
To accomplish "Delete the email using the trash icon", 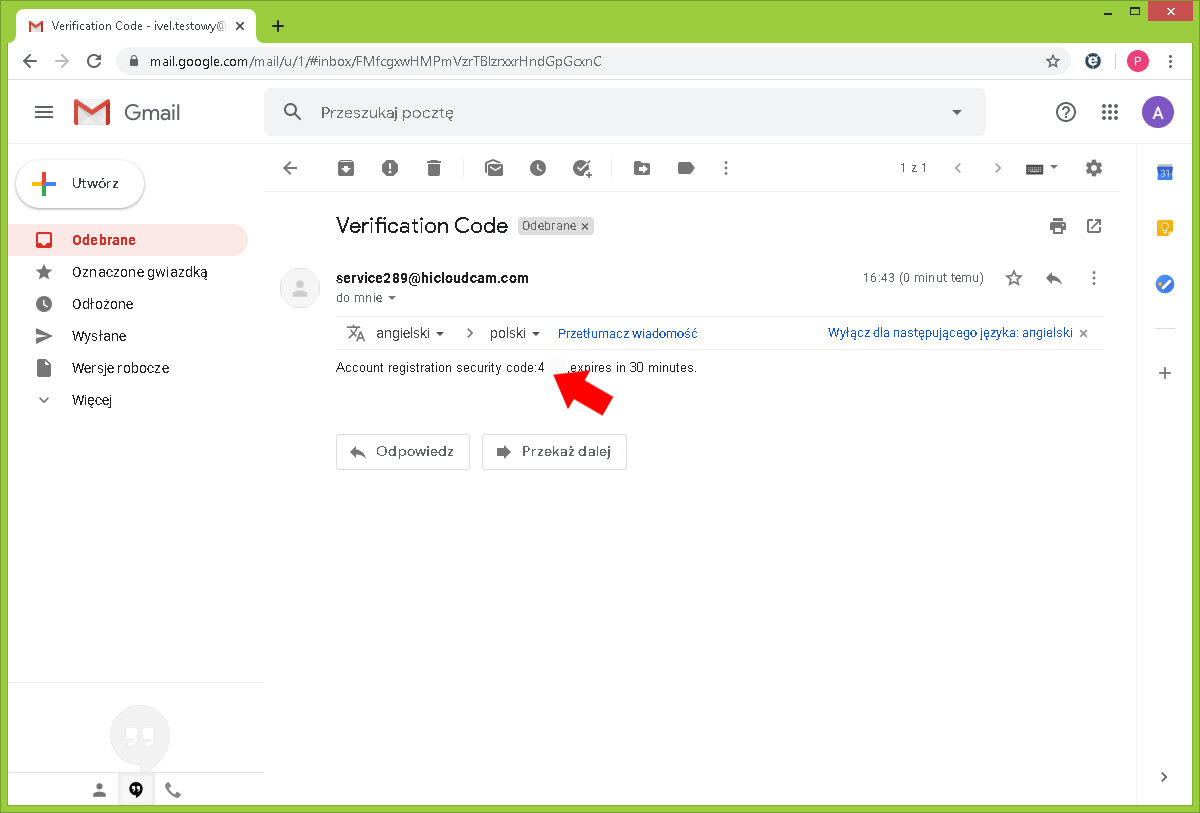I will tap(434, 168).
